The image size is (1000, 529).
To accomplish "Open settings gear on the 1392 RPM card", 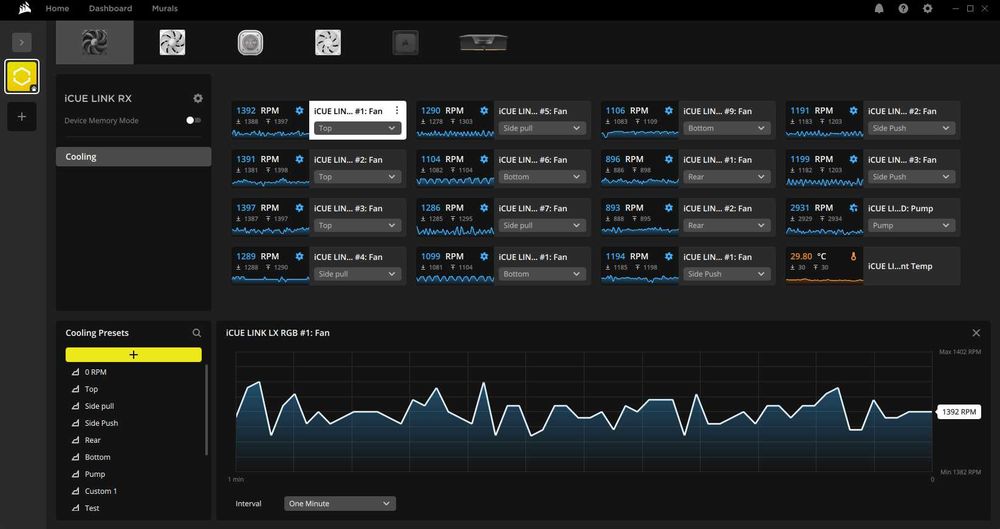I will [x=299, y=110].
